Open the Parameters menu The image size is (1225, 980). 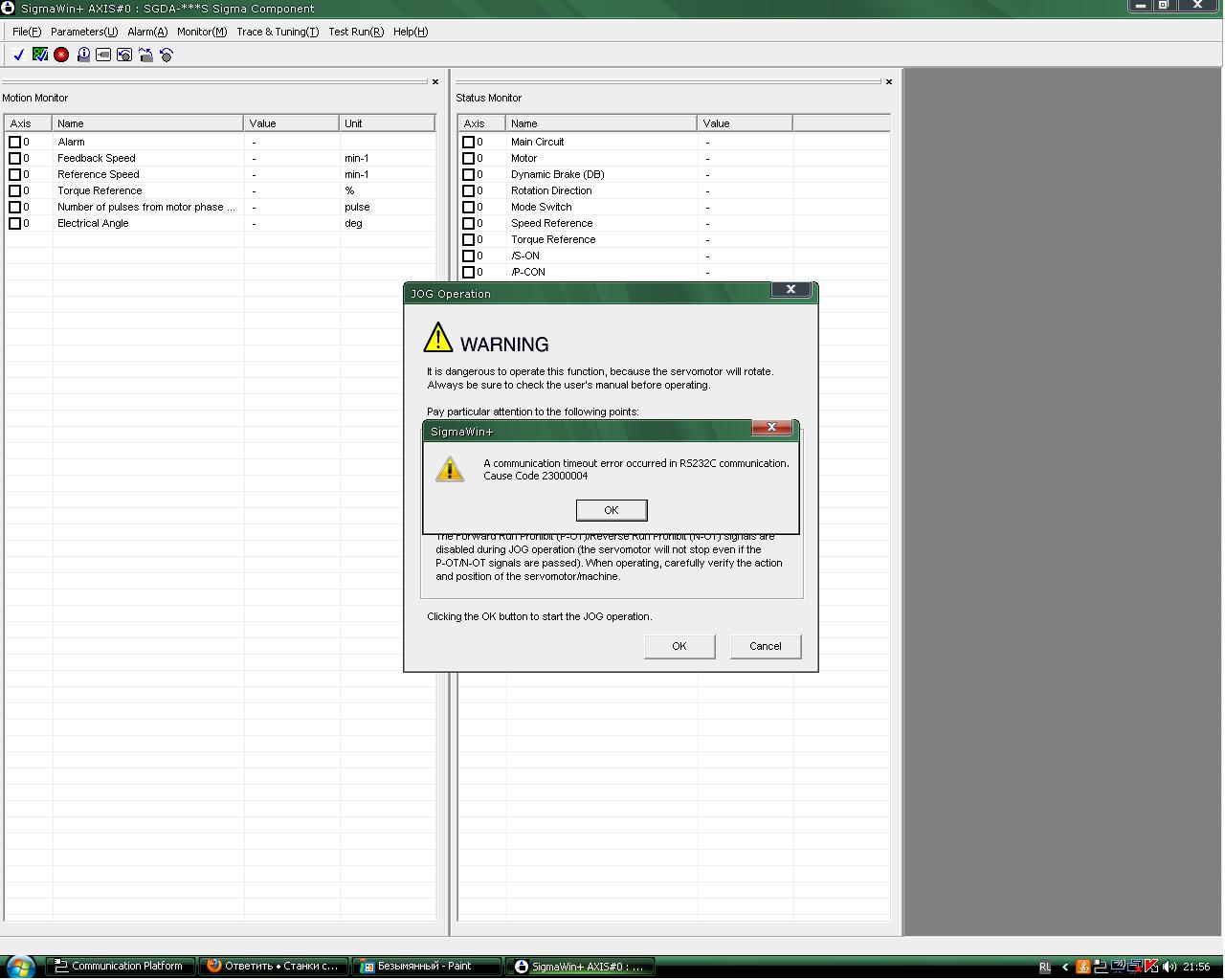[x=84, y=32]
